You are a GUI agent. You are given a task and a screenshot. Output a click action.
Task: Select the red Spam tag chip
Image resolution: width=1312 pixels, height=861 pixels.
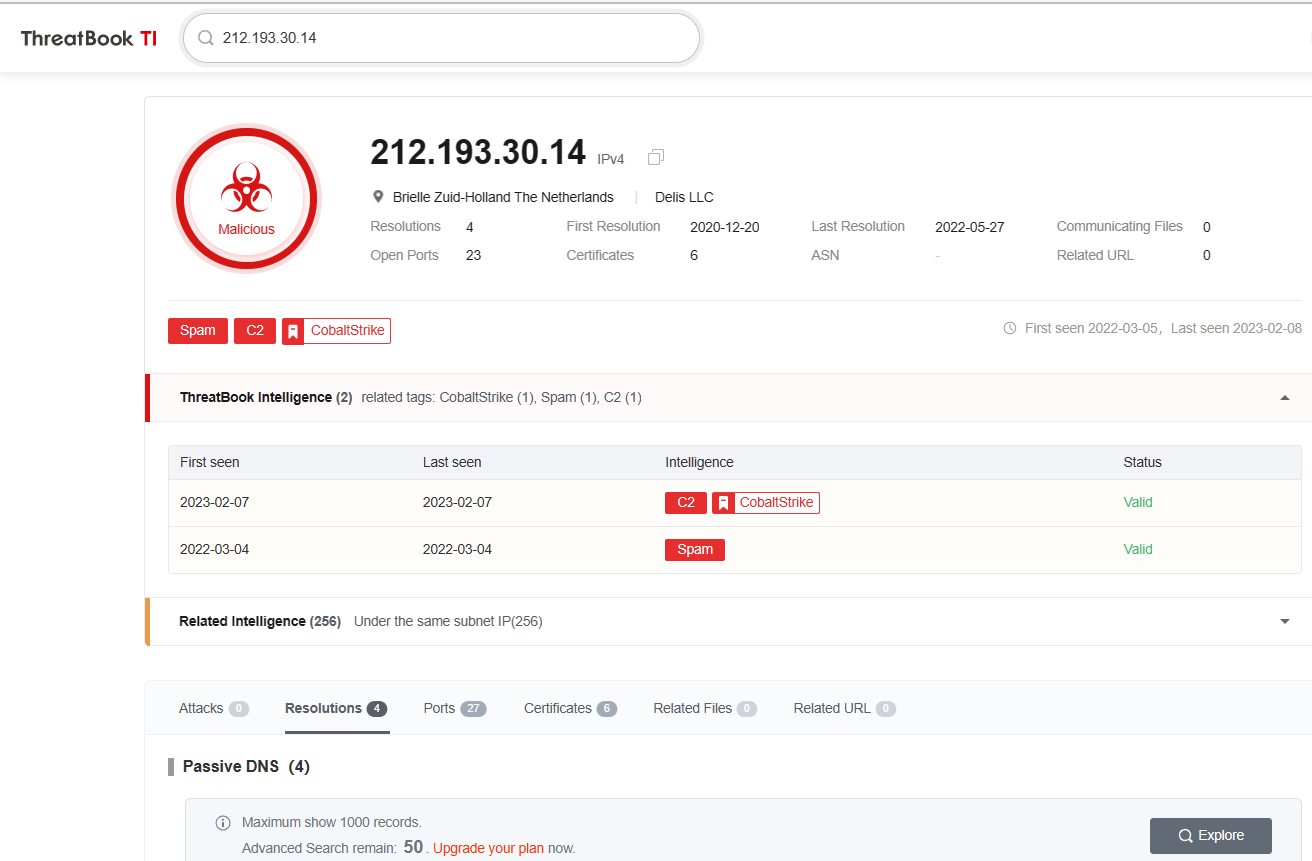tap(197, 330)
